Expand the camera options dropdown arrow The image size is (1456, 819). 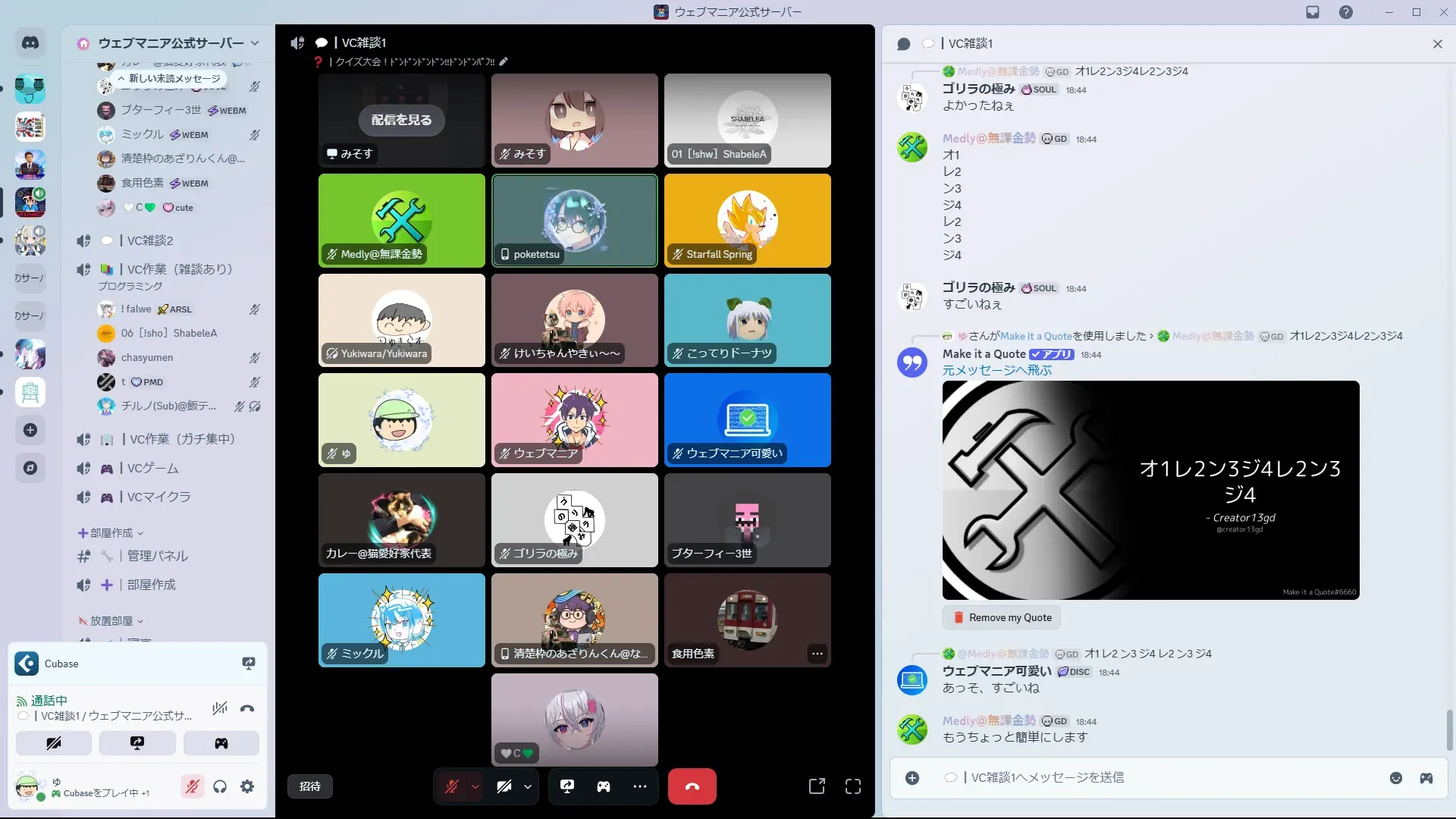point(528,786)
